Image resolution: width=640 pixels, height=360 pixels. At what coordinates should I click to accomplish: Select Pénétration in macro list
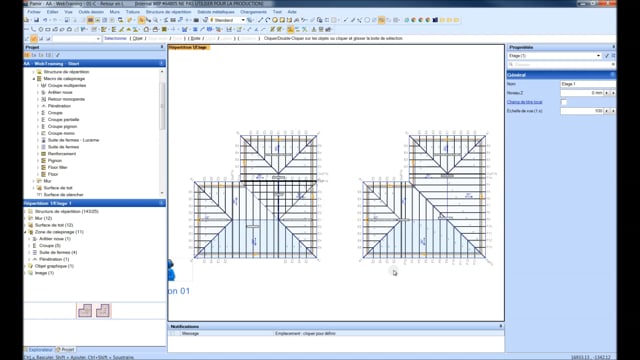click(59, 106)
